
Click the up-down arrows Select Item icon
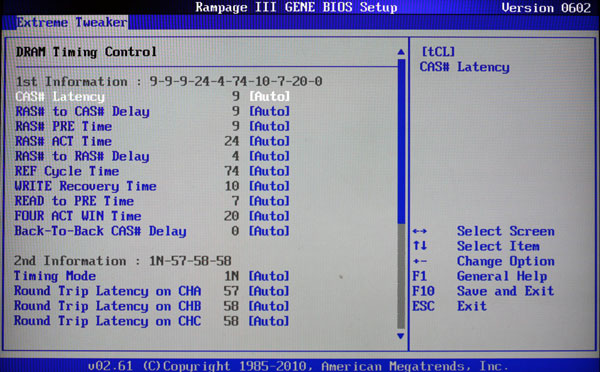(420, 246)
